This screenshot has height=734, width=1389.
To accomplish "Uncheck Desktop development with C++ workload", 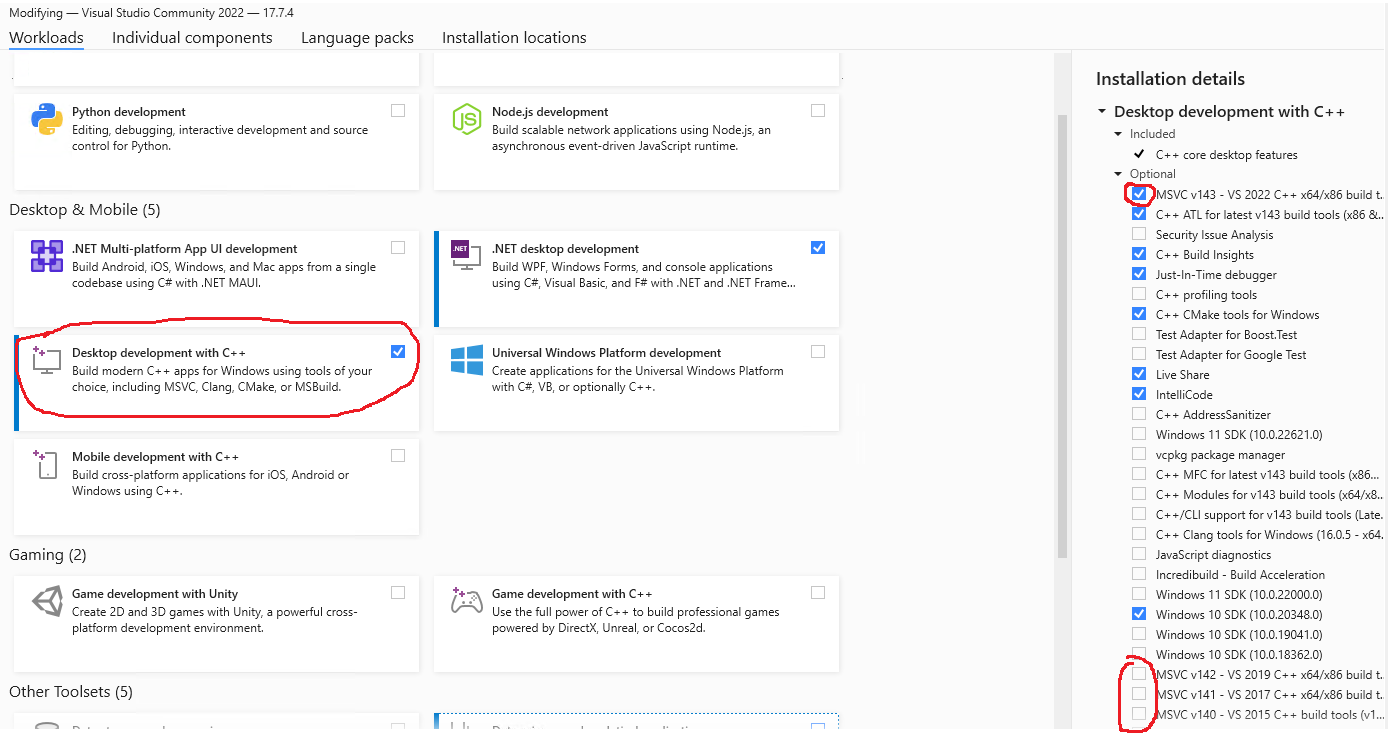I will pyautogui.click(x=398, y=352).
